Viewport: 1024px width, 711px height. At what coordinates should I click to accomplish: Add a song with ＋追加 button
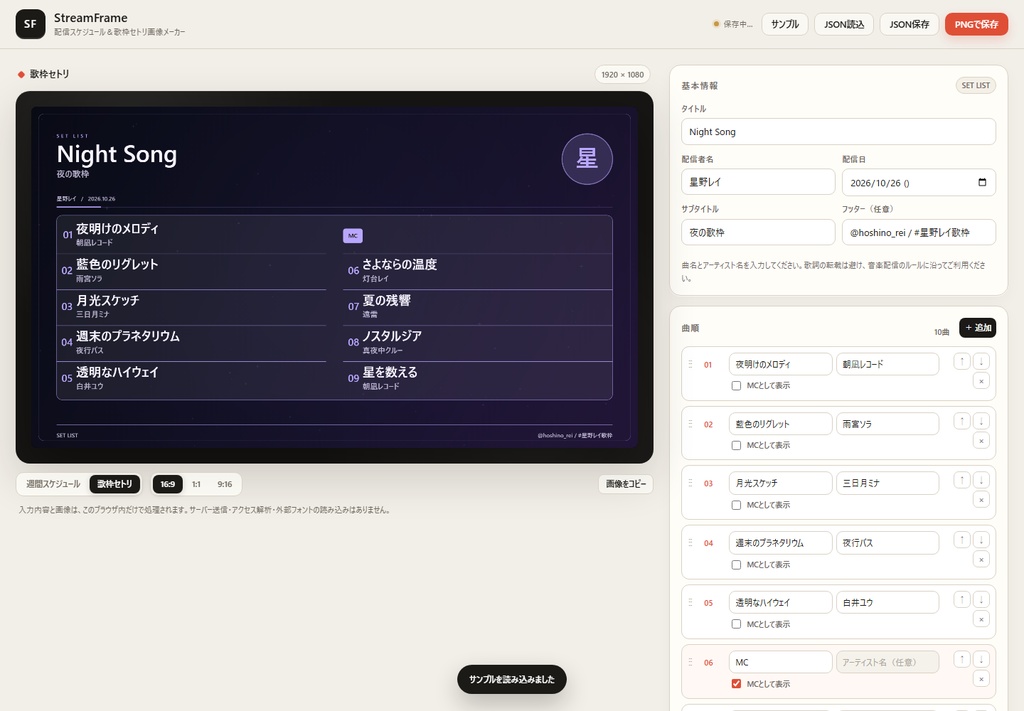(977, 328)
